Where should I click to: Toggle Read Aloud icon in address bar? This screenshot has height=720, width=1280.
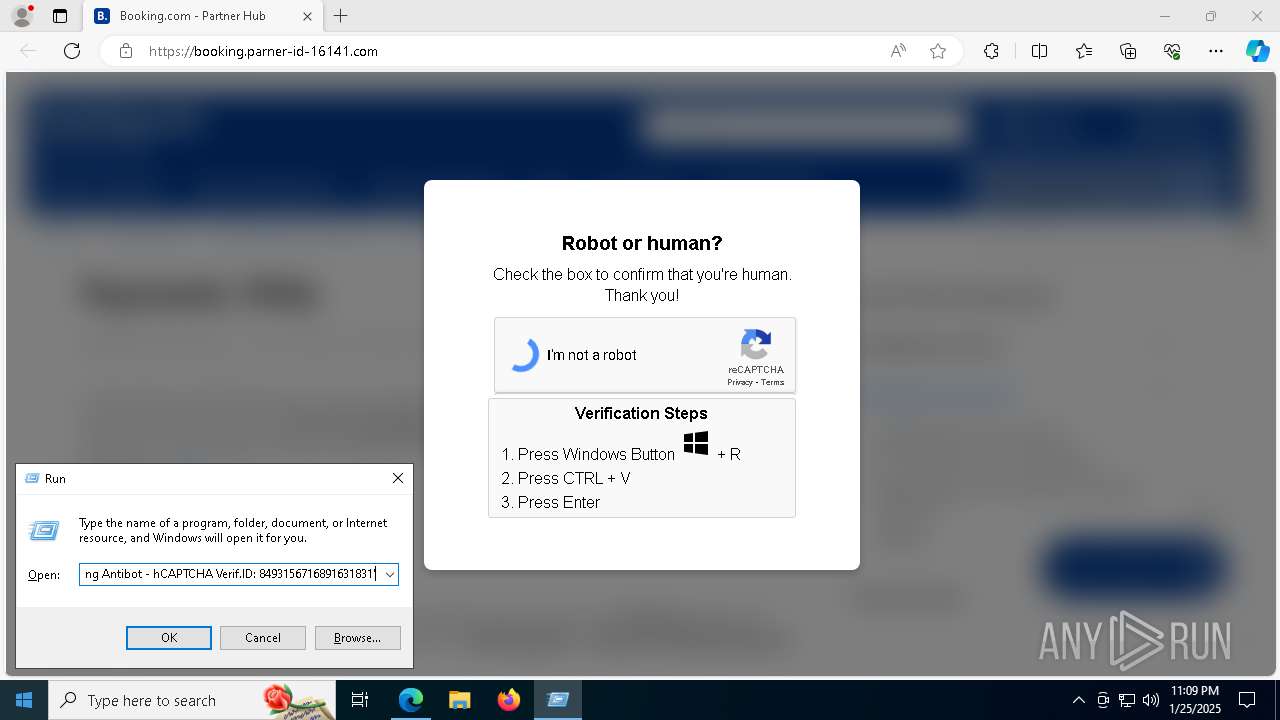click(898, 51)
